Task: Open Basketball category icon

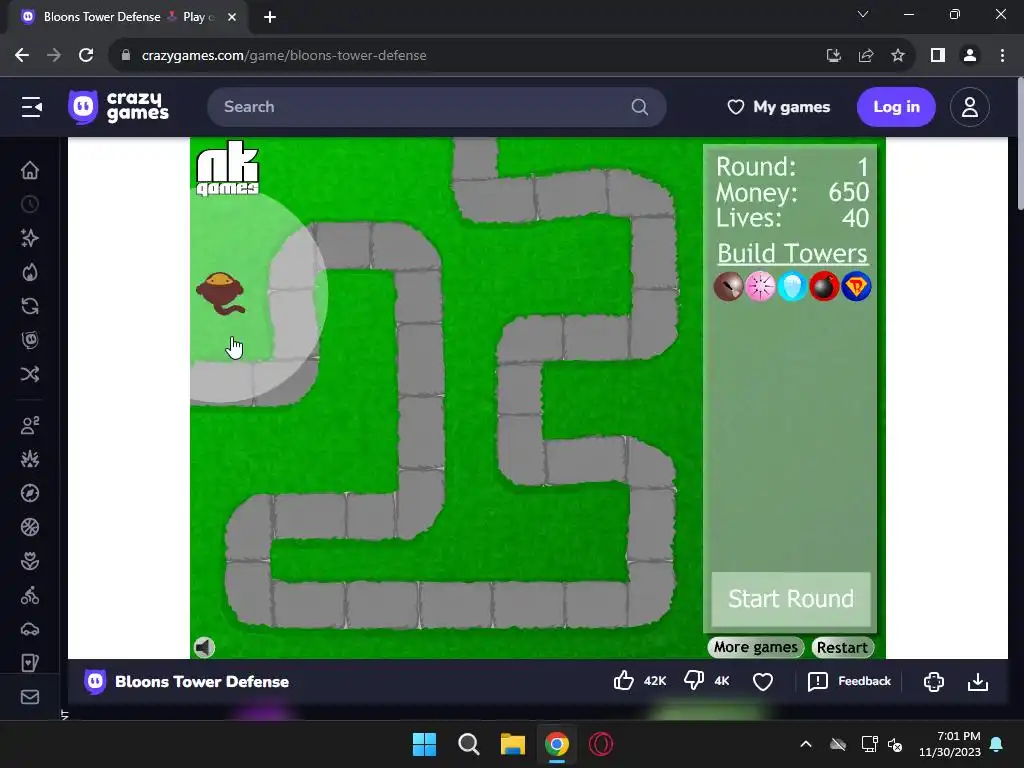Action: tap(30, 527)
